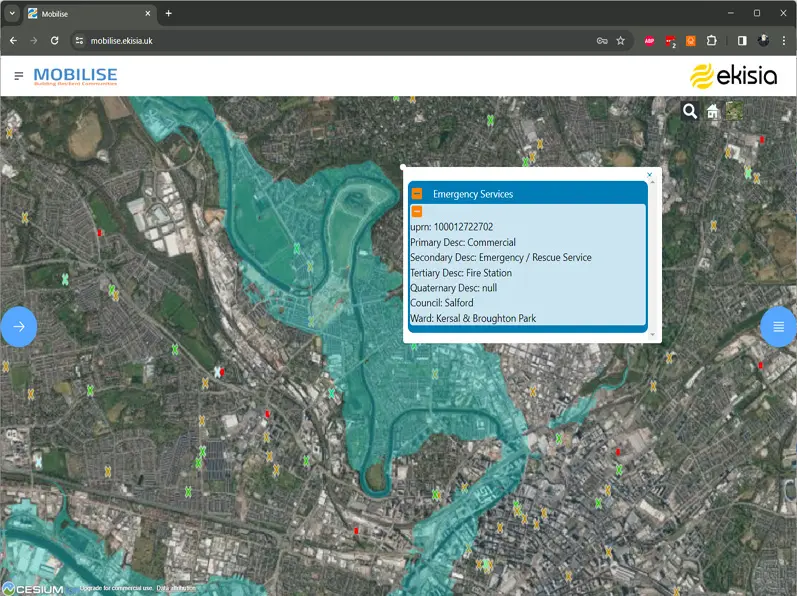Collapse the Emergency Services section
Viewport: 797px width, 596px height.
417,194
